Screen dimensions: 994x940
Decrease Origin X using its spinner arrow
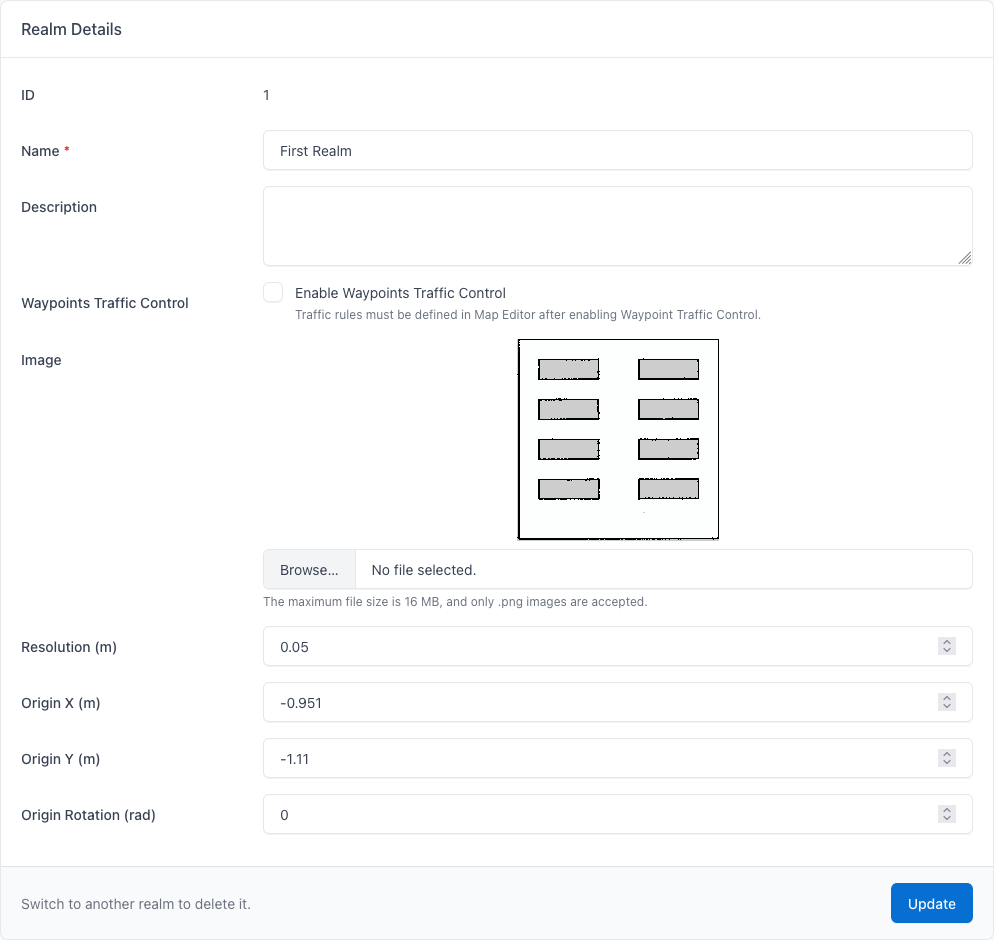click(947, 706)
